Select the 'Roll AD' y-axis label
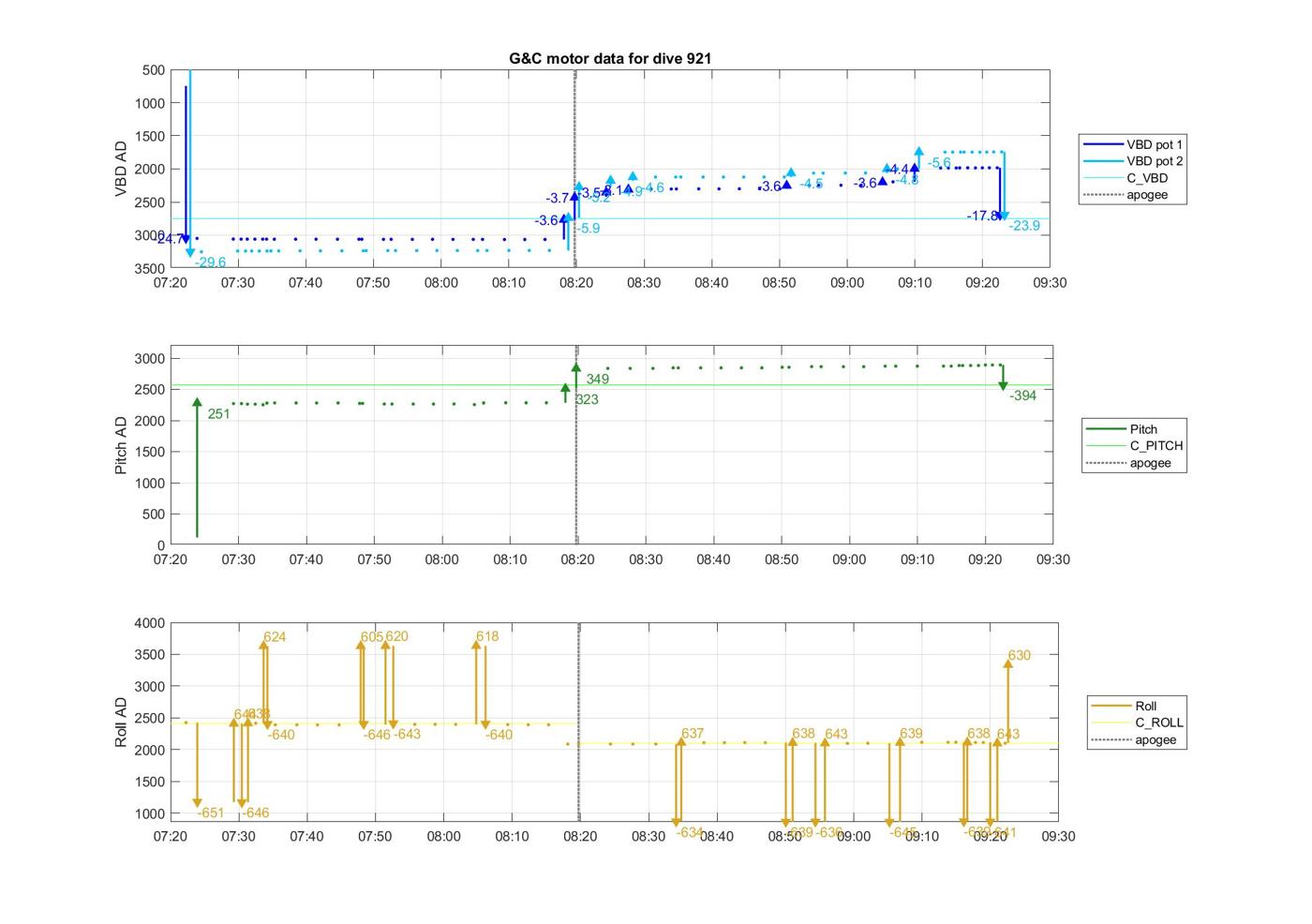Image resolution: width=1312 pixels, height=924 pixels. click(x=121, y=722)
